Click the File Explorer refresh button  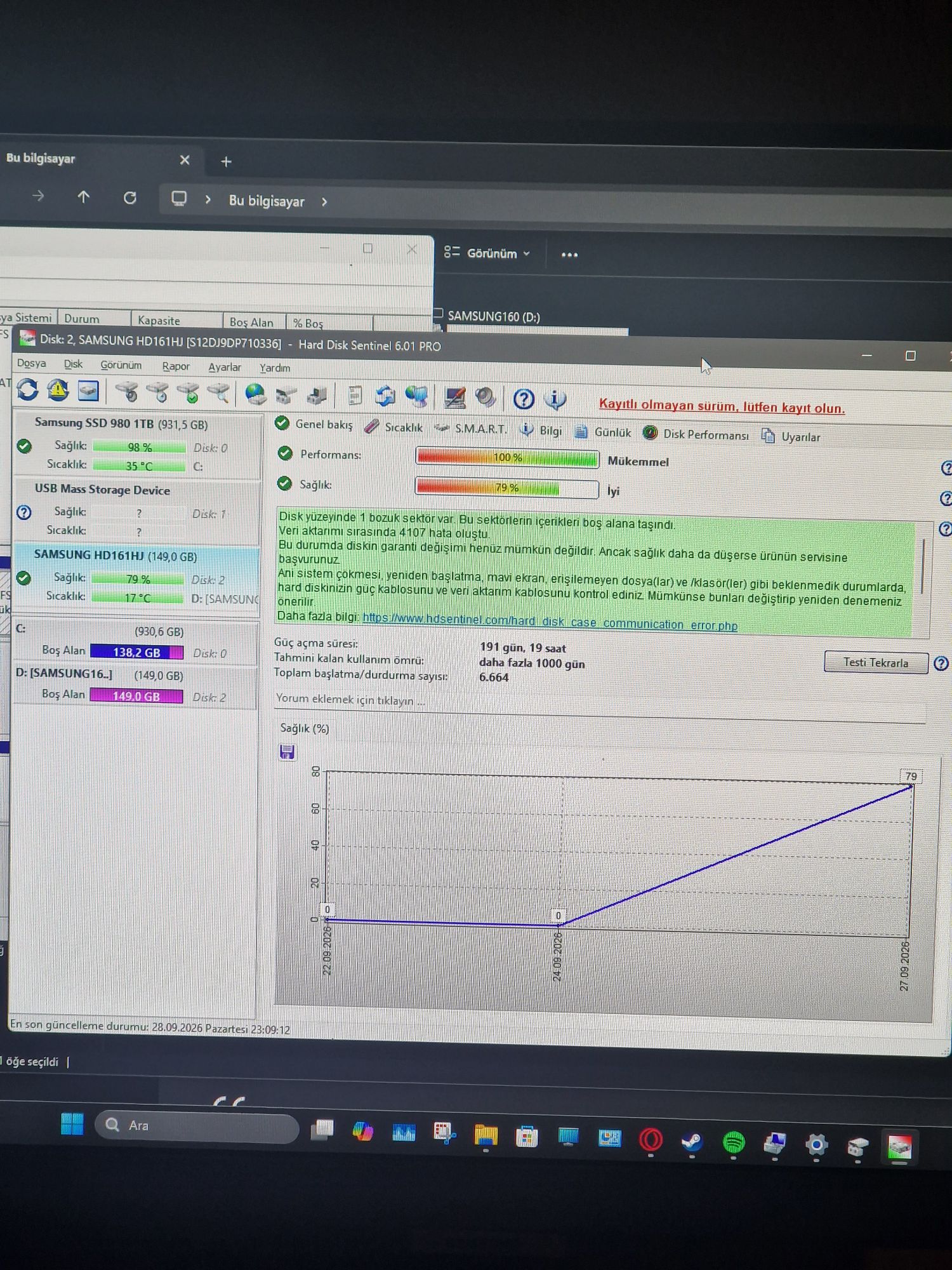click(x=129, y=197)
